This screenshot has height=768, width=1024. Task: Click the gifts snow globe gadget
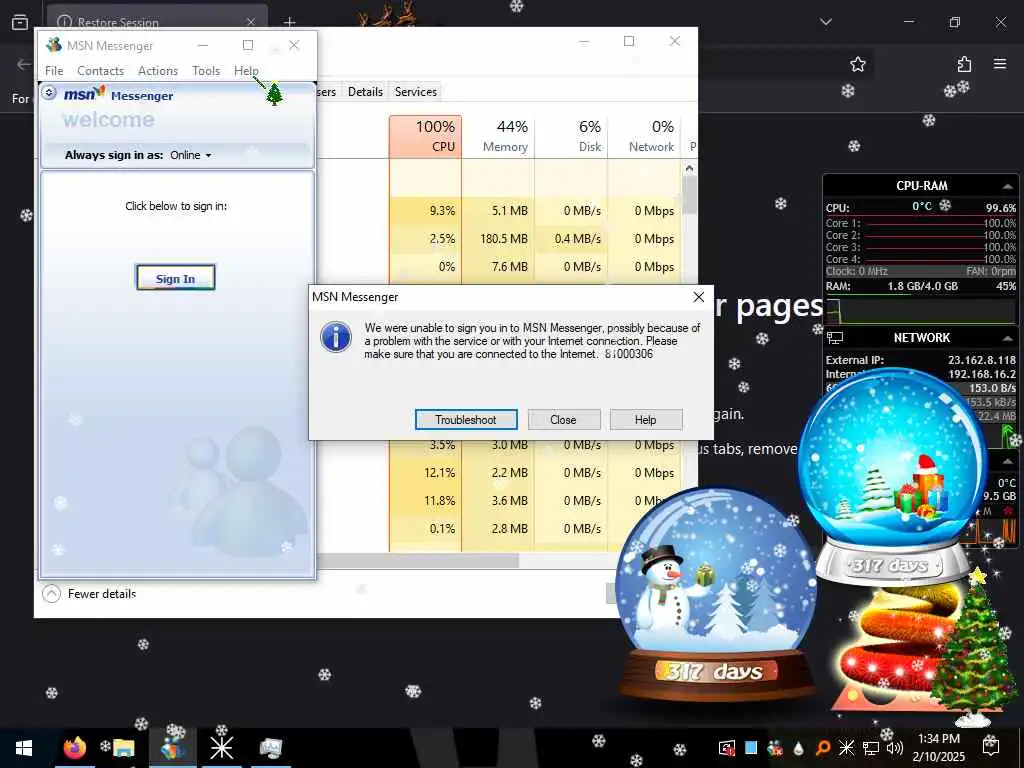pyautogui.click(x=893, y=477)
